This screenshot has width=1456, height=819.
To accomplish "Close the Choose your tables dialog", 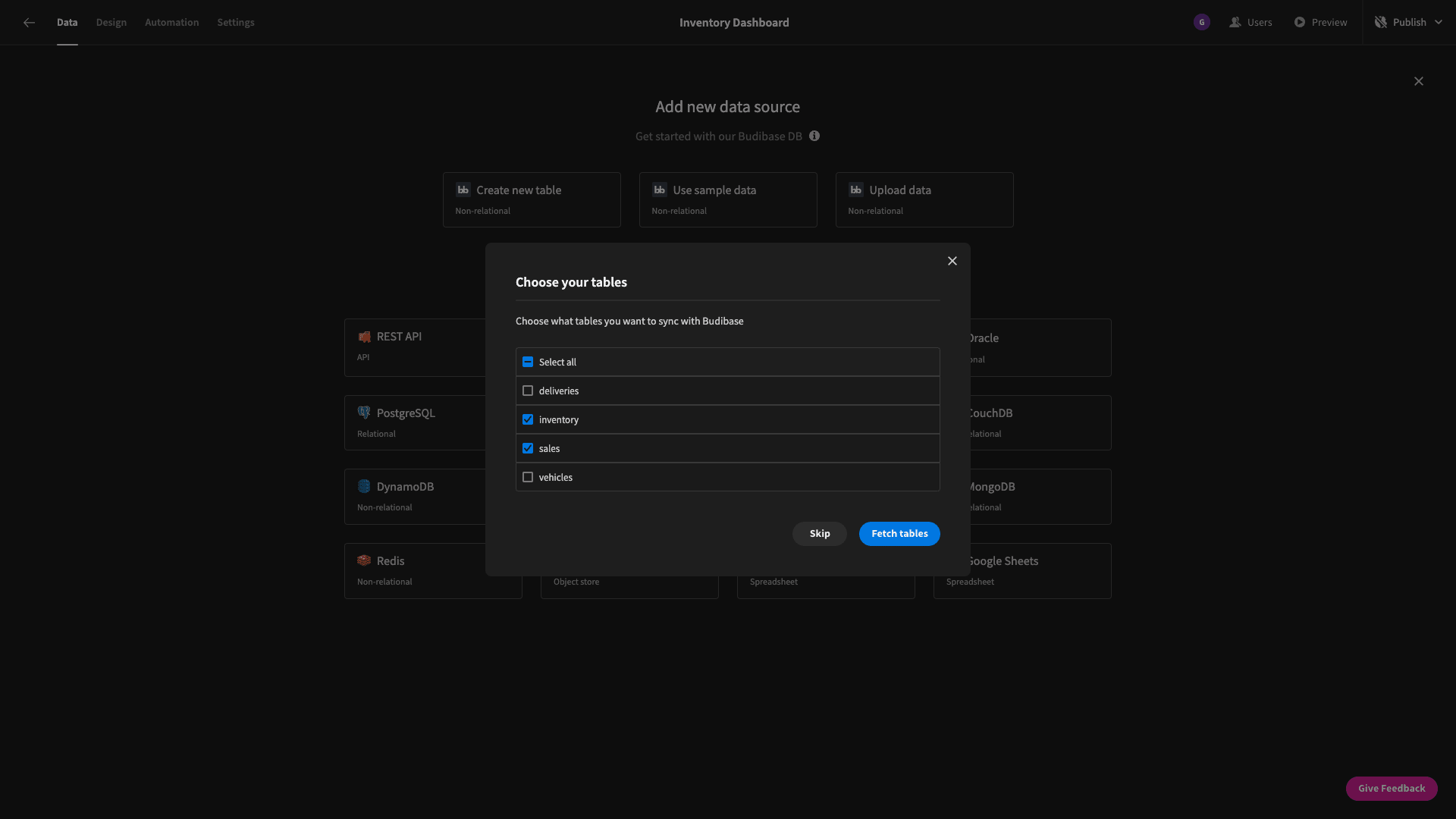I will tap(952, 261).
